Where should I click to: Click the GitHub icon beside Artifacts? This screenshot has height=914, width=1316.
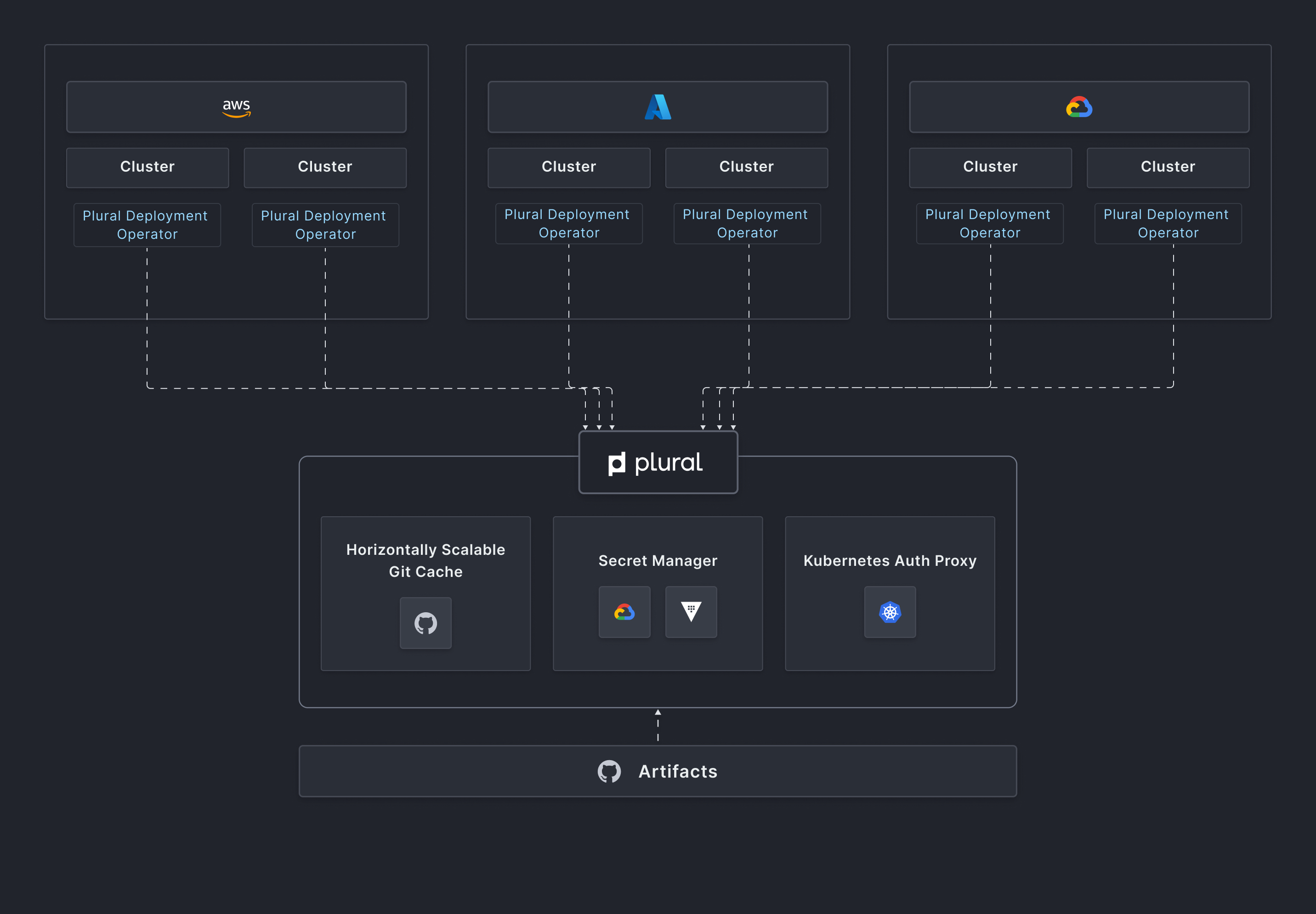pyautogui.click(x=609, y=772)
